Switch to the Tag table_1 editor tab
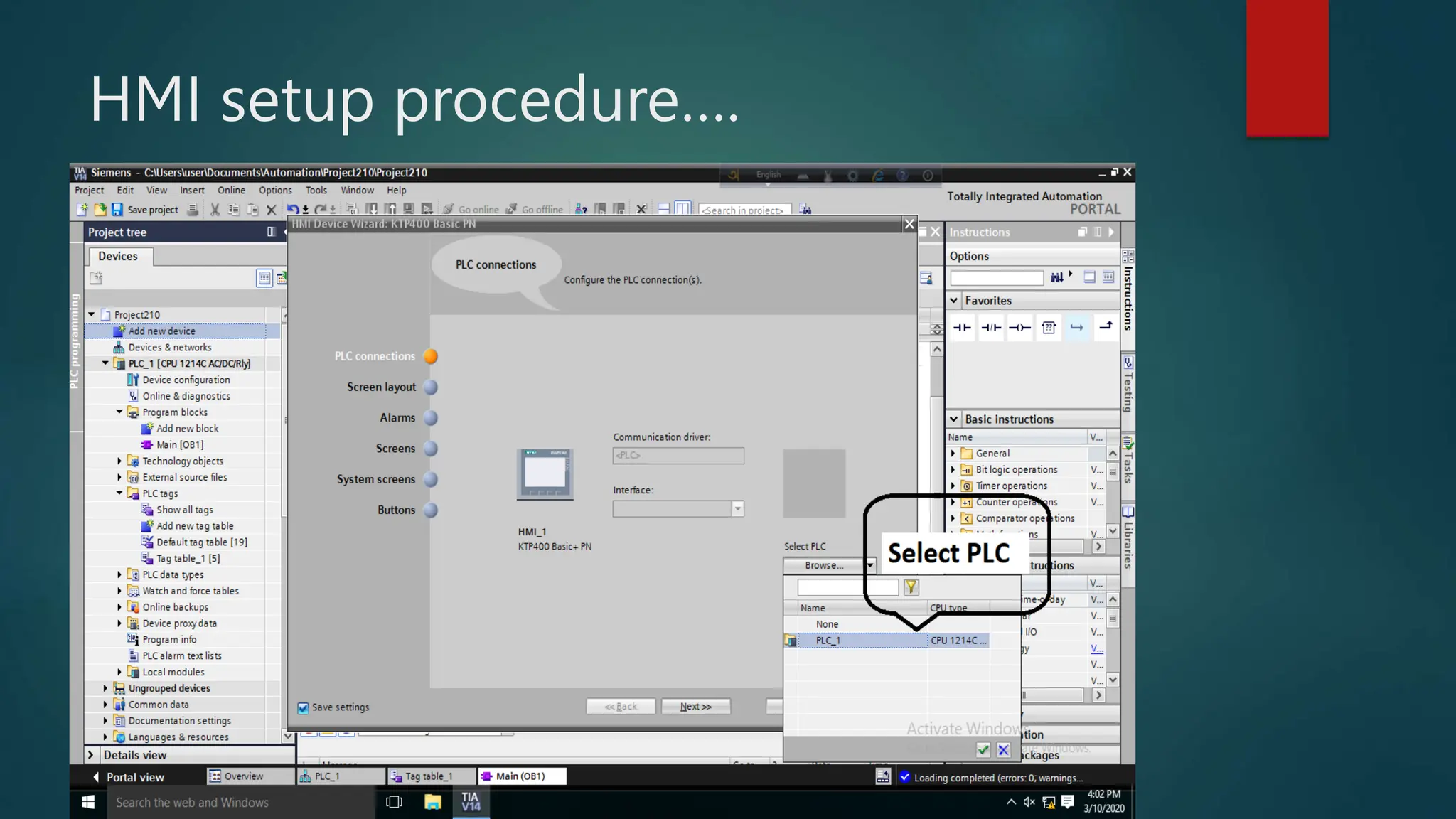Viewport: 1456px width, 819px height. (x=429, y=776)
